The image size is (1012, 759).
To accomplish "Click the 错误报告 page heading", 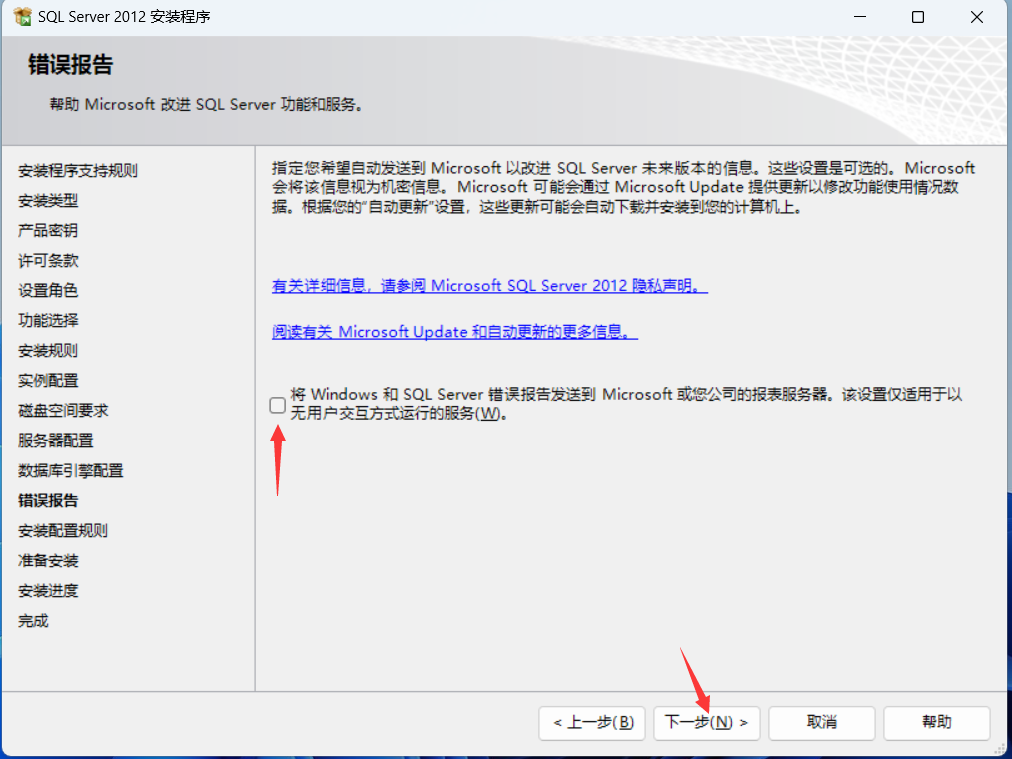I will tap(71, 65).
